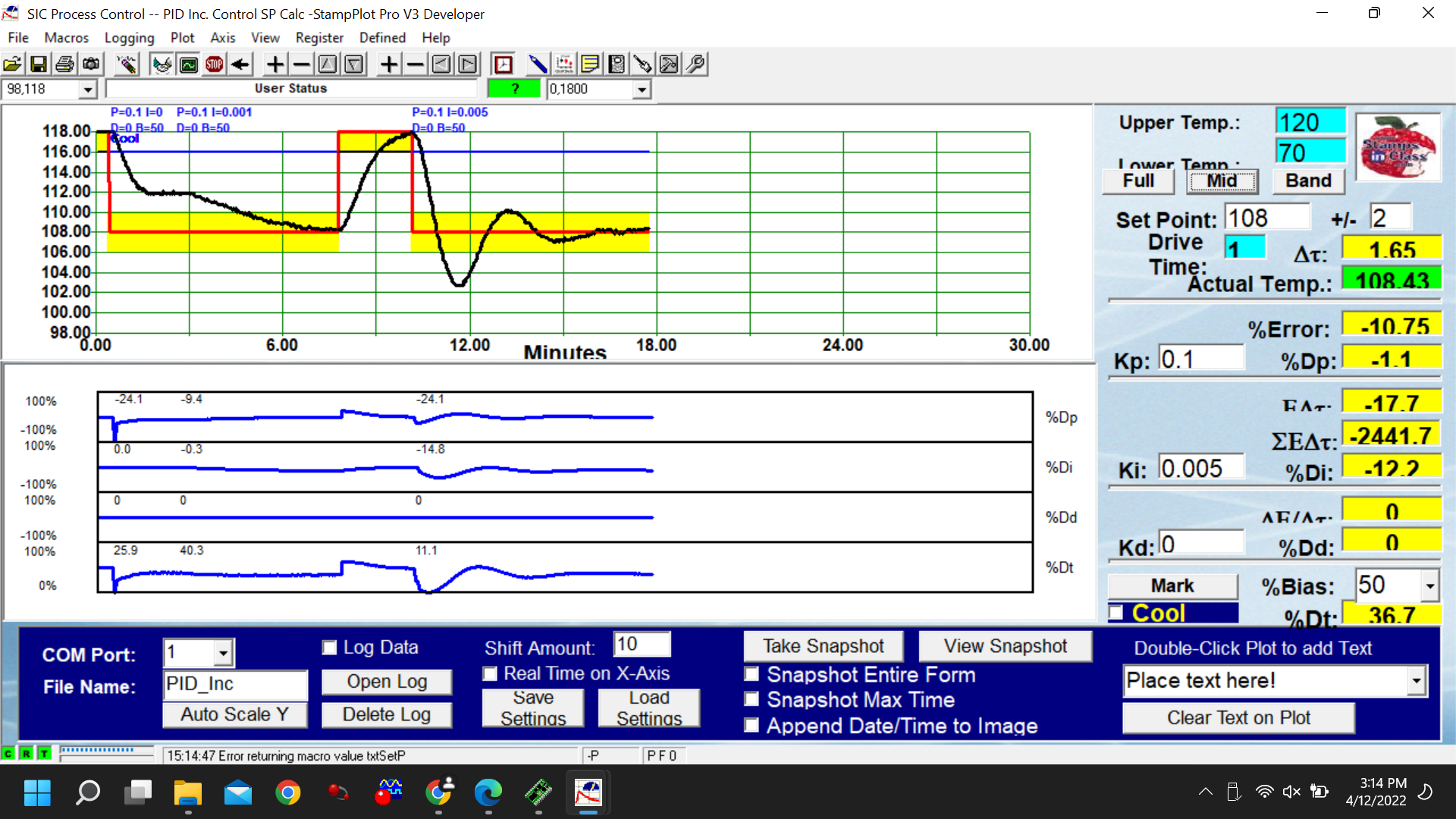Click the Set Point input field
The height and width of the screenshot is (819, 1456).
tap(1267, 218)
